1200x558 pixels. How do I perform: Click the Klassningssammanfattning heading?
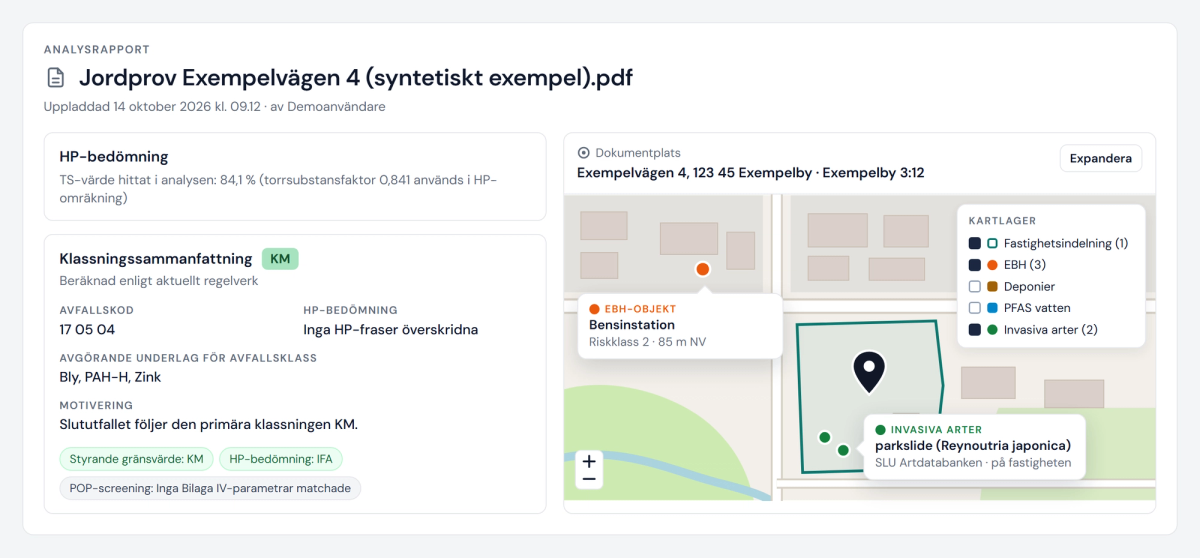point(156,259)
